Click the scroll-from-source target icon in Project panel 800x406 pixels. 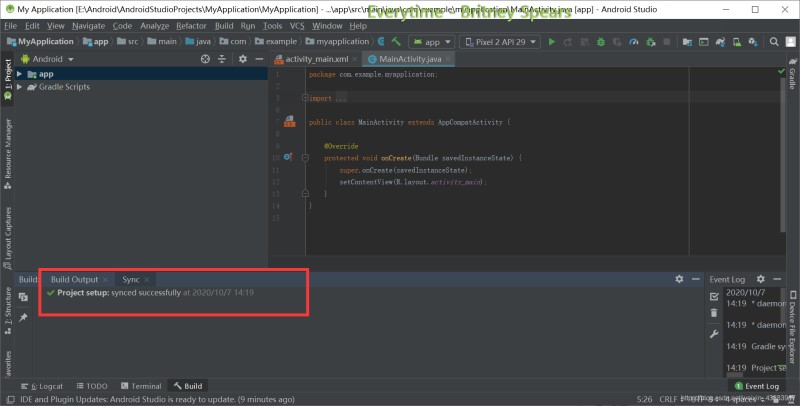(205, 59)
